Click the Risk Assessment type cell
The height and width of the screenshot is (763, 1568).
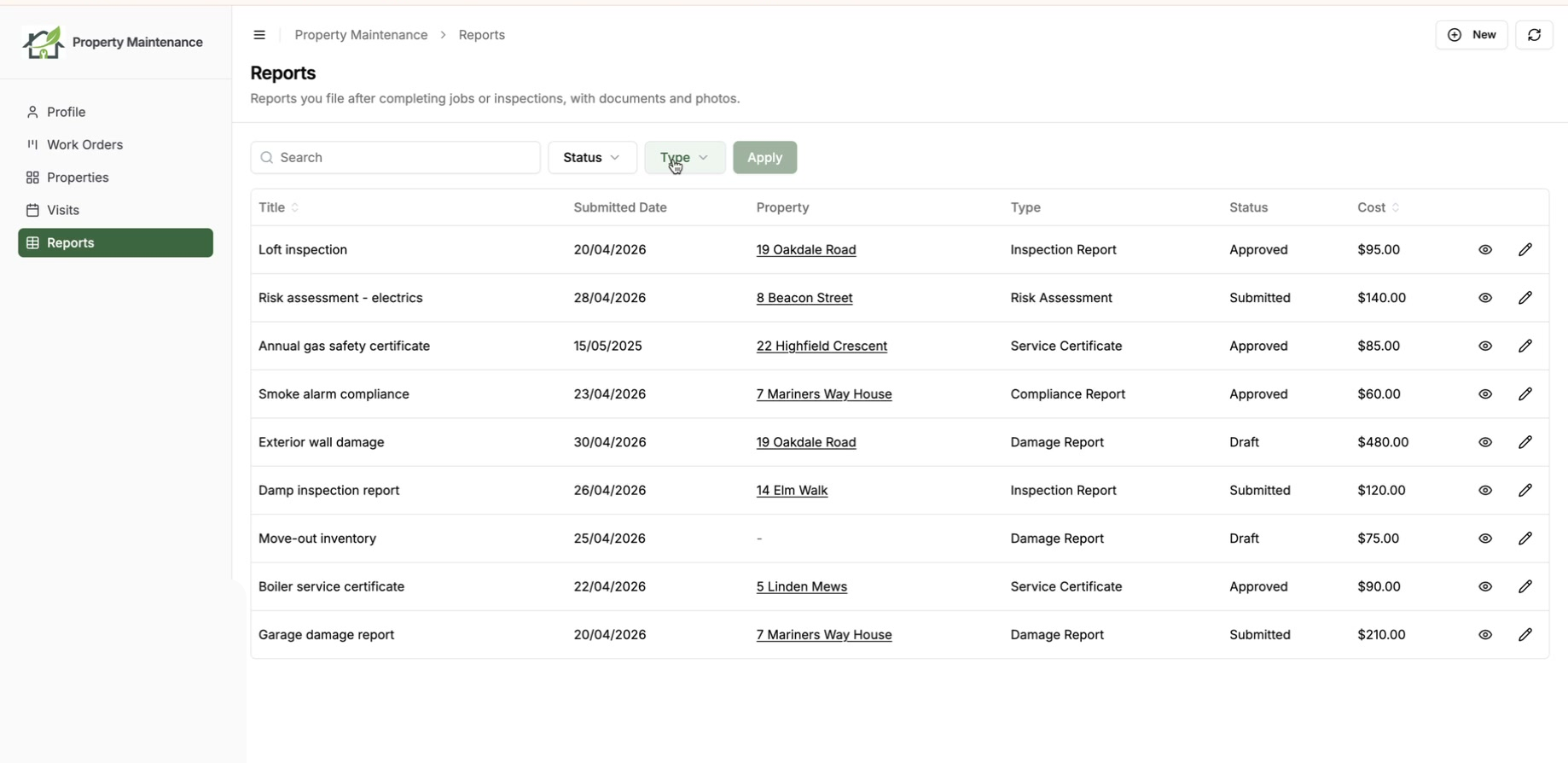pyautogui.click(x=1061, y=298)
